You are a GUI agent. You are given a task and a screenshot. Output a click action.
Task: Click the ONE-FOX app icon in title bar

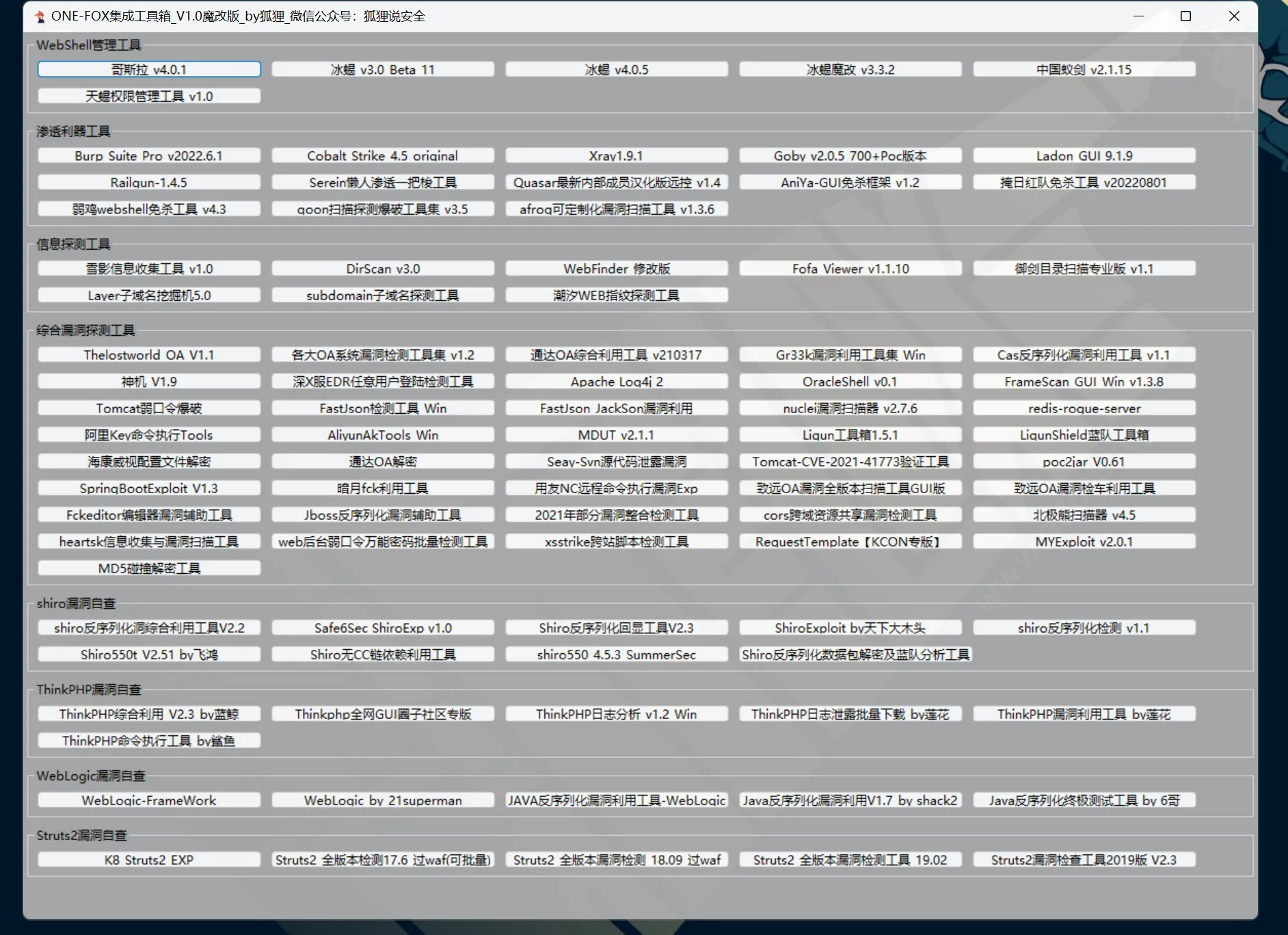(x=40, y=16)
